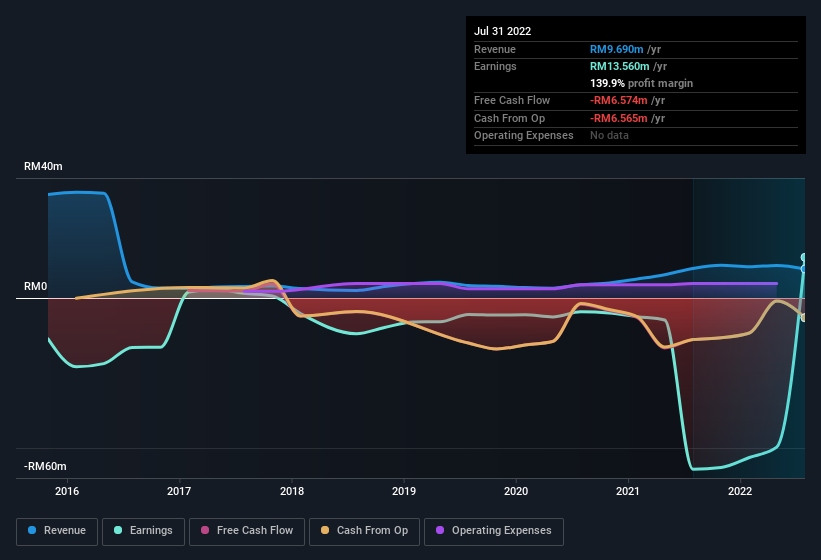The height and width of the screenshot is (560, 821).
Task: Click the -RM60m y-axis label
Action: pyautogui.click(x=45, y=467)
